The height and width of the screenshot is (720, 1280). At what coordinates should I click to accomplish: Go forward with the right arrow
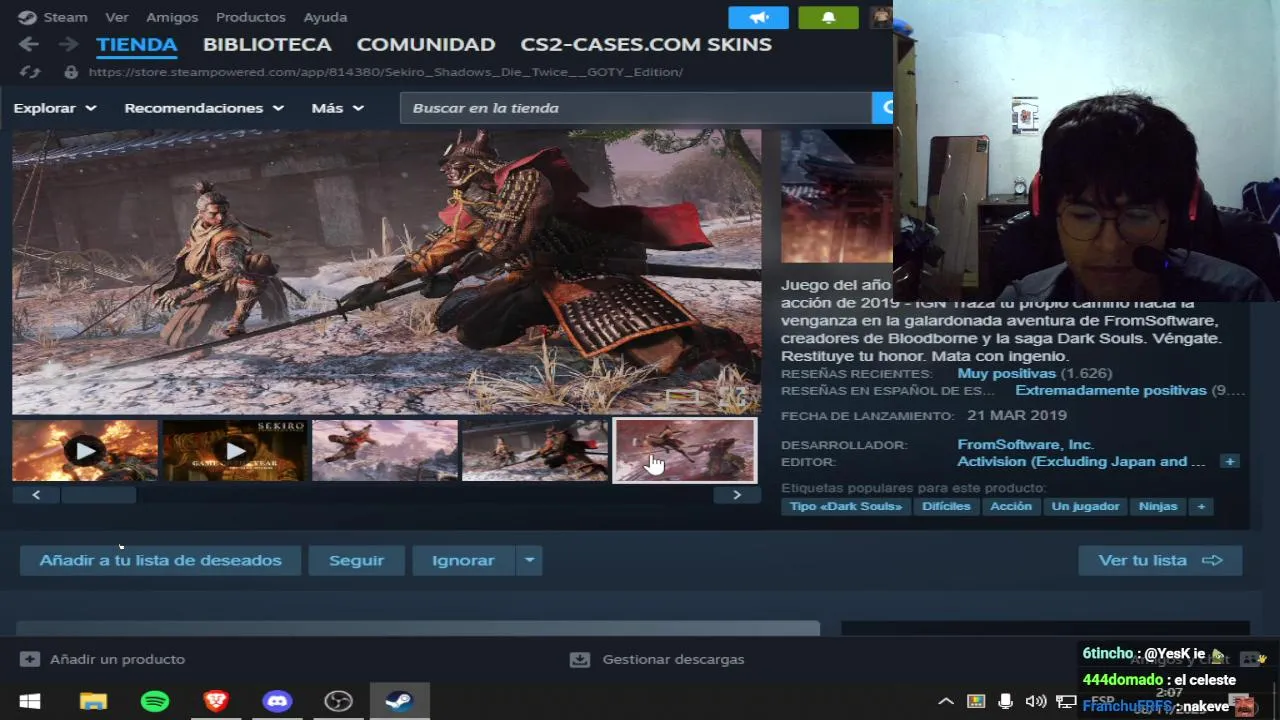coord(68,44)
